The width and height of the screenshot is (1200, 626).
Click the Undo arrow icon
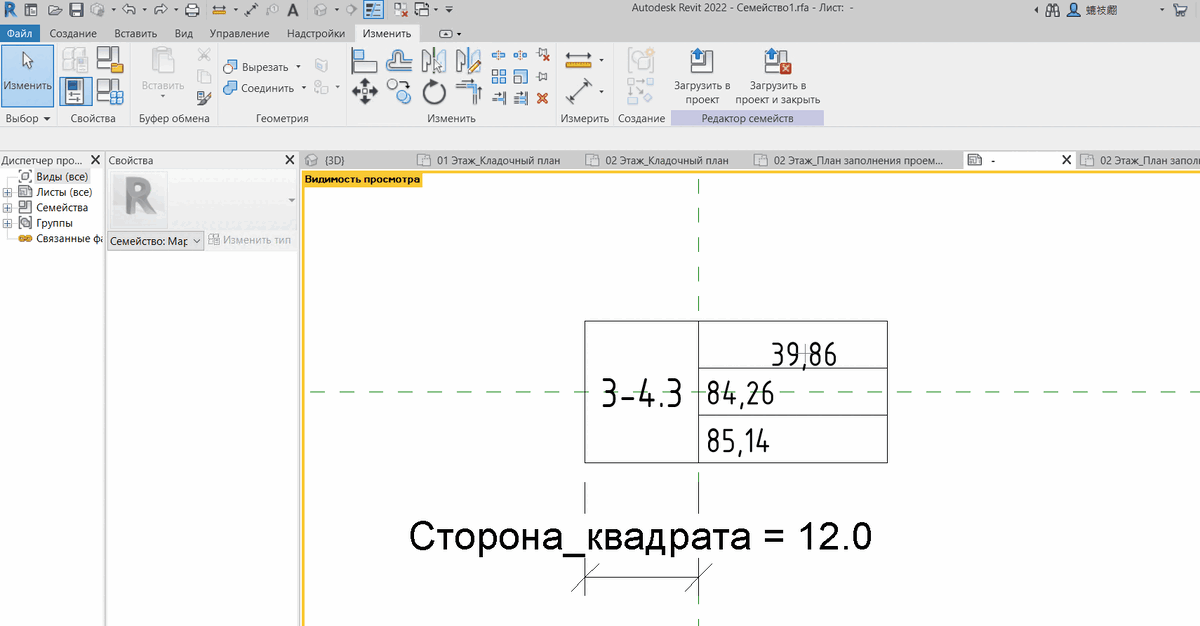(x=130, y=9)
